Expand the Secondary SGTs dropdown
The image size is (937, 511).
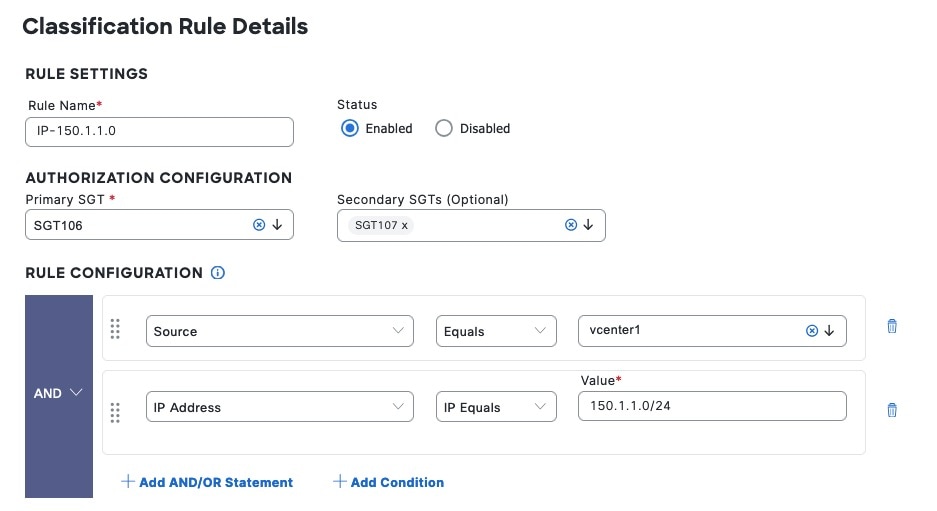point(589,225)
